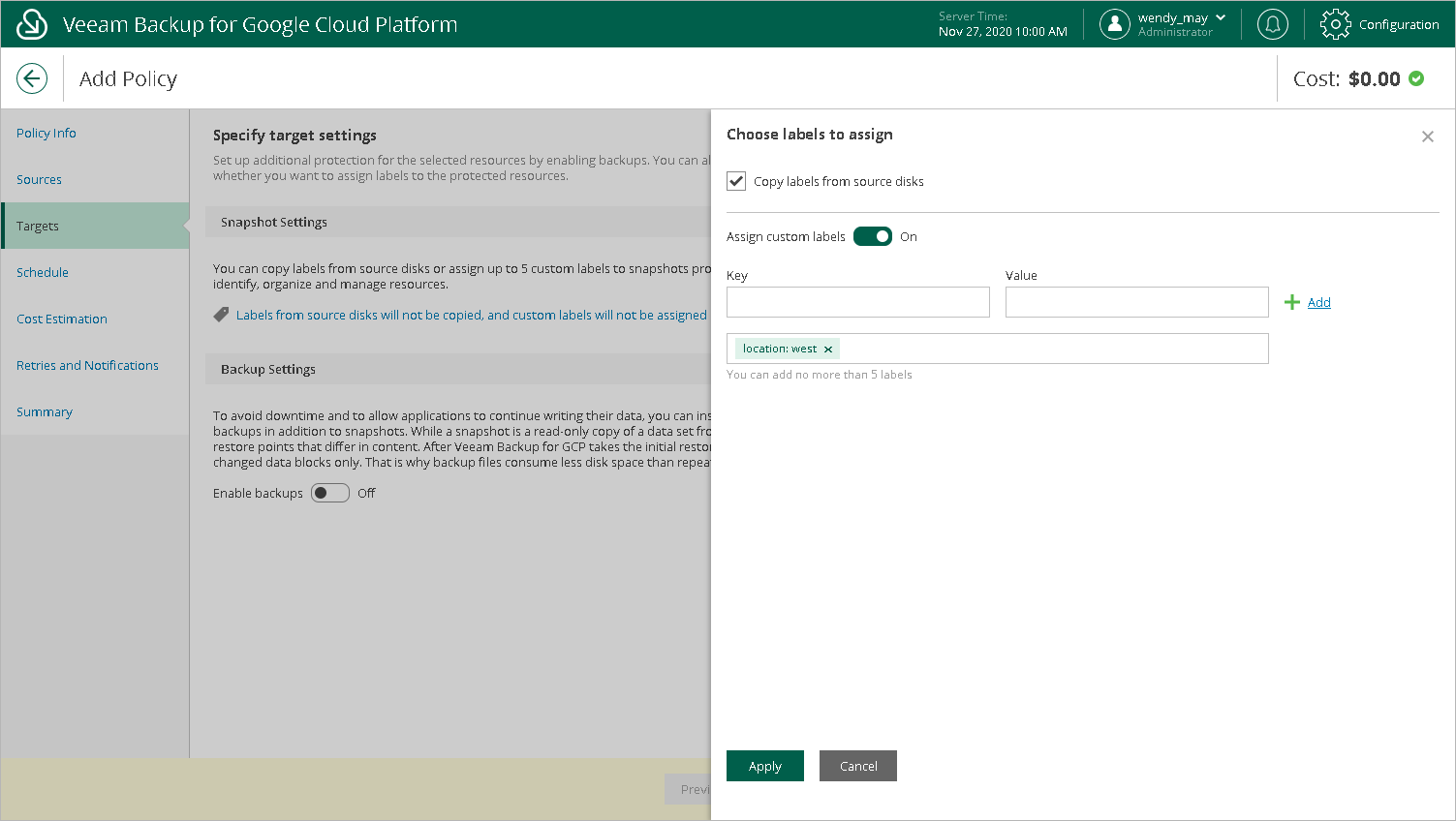
Task: Go to the Schedule step
Action: coord(43,272)
